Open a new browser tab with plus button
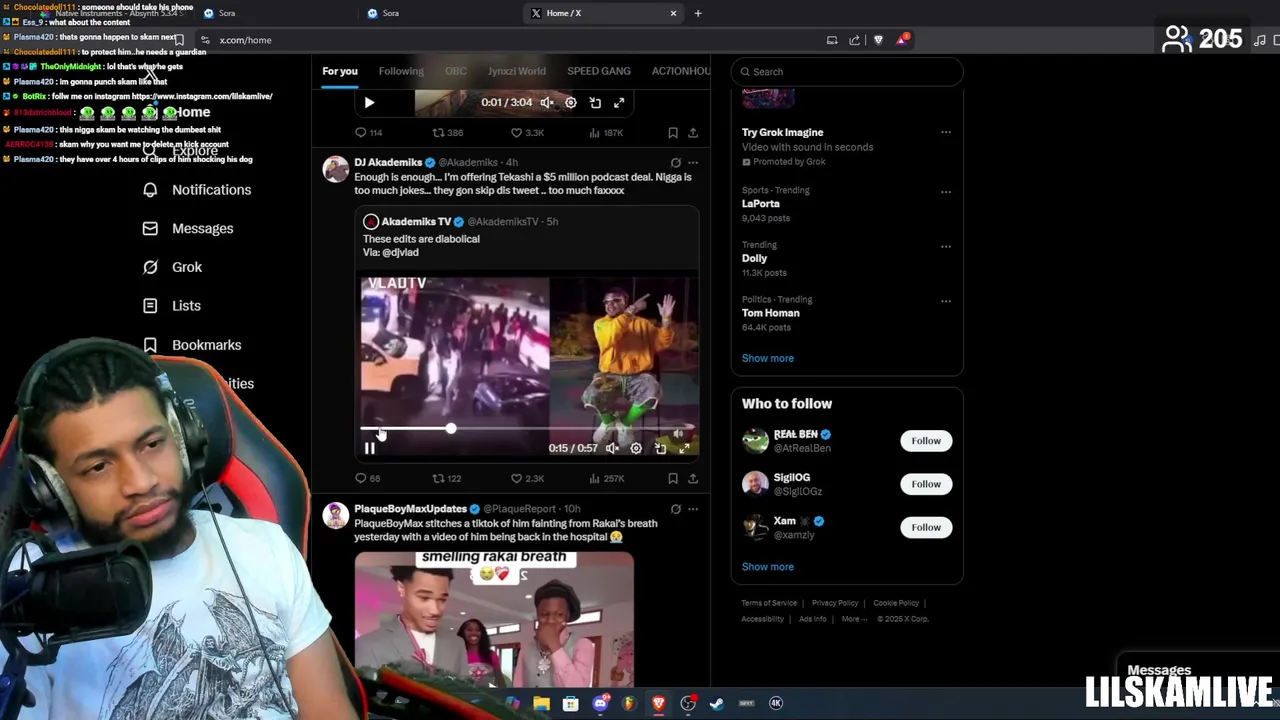1280x720 pixels. pyautogui.click(x=698, y=13)
